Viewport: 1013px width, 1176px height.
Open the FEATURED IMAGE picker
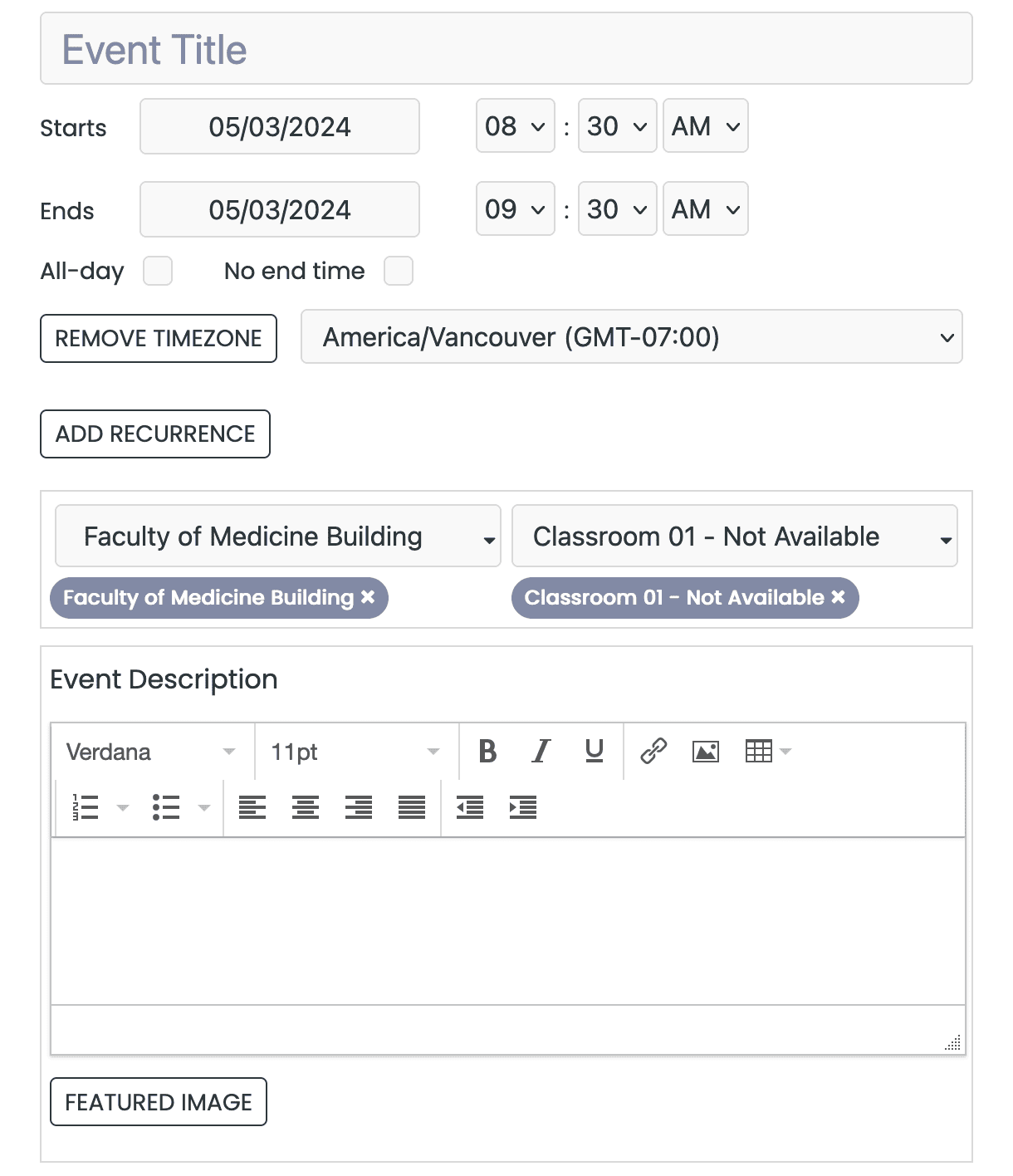[x=158, y=1102]
